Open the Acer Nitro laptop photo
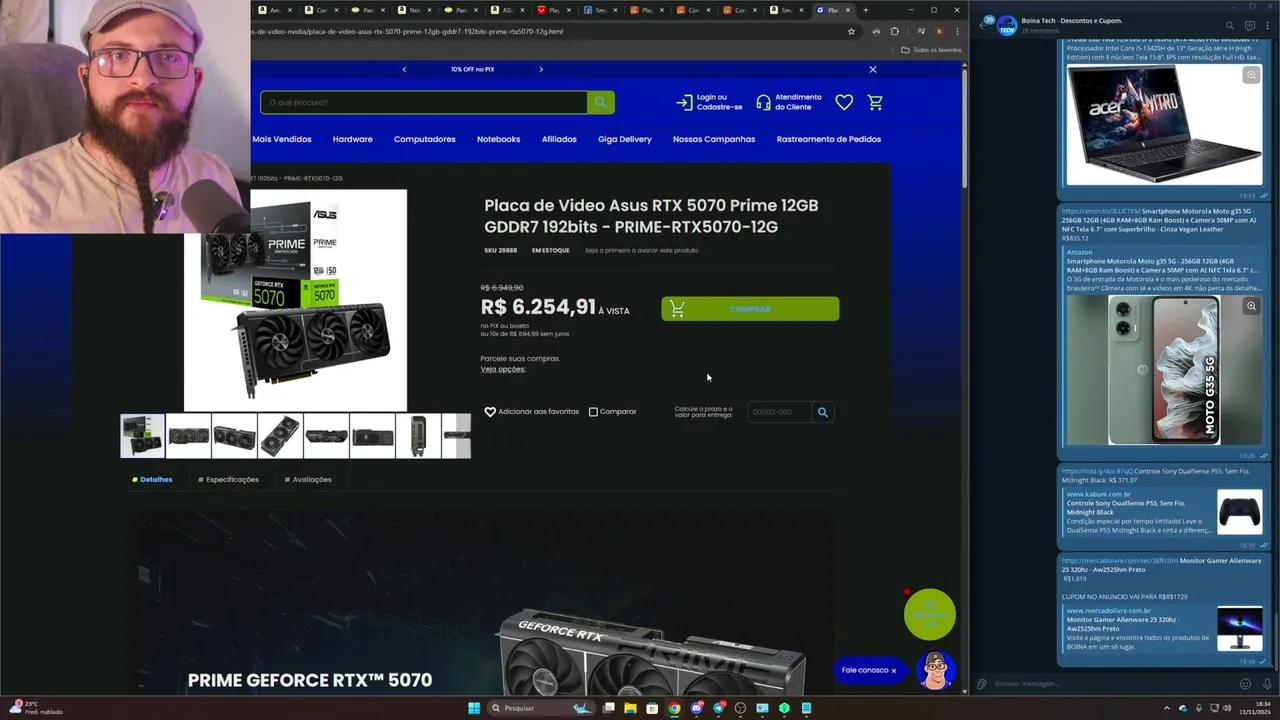 pos(1164,125)
